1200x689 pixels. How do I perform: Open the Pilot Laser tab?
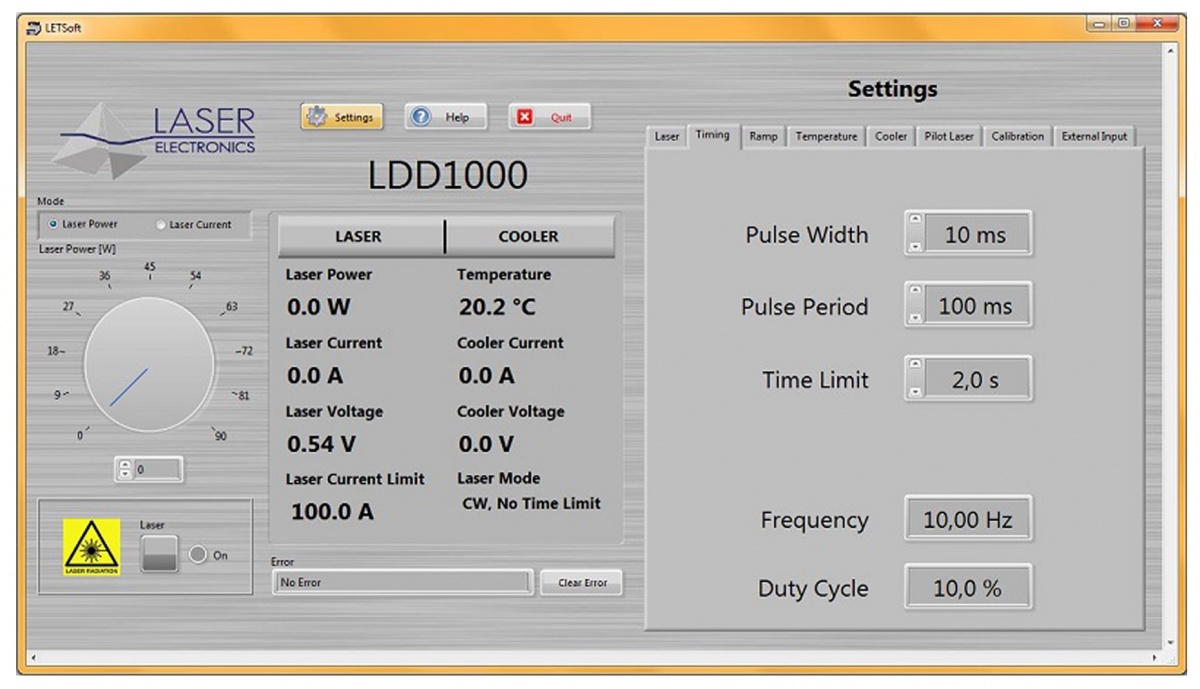click(x=949, y=137)
